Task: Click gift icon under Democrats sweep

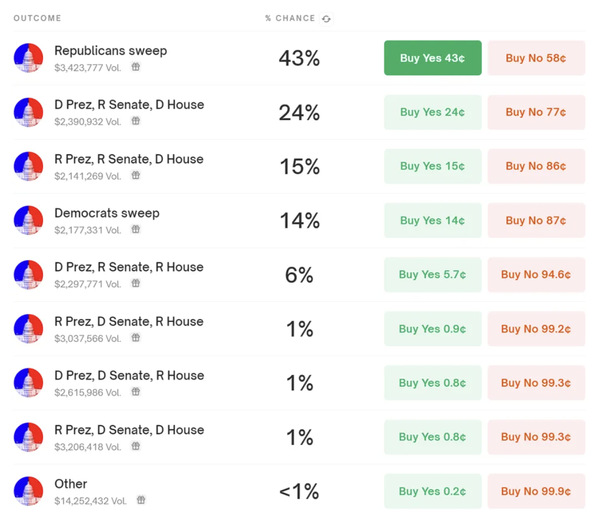Action: pyautogui.click(x=136, y=230)
